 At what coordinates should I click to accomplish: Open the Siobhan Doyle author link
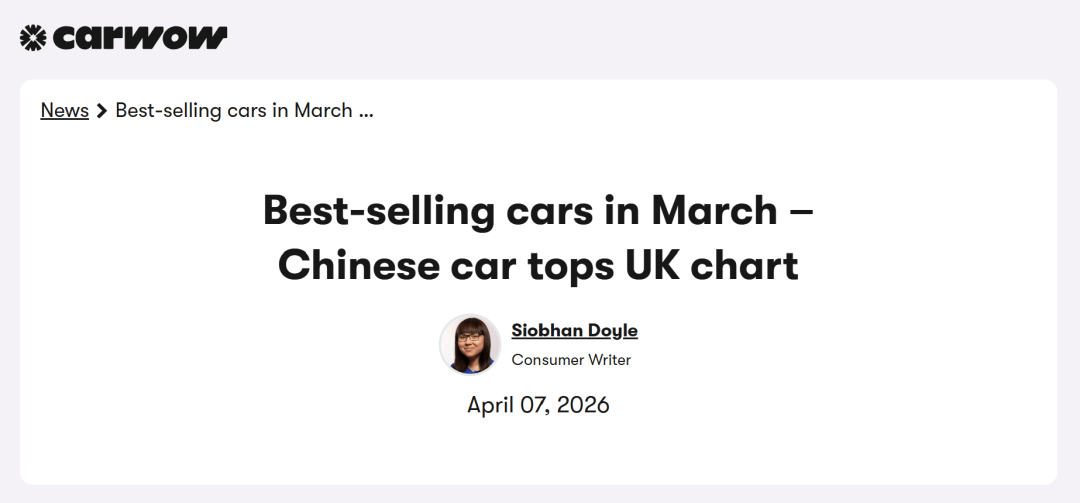[x=574, y=330]
